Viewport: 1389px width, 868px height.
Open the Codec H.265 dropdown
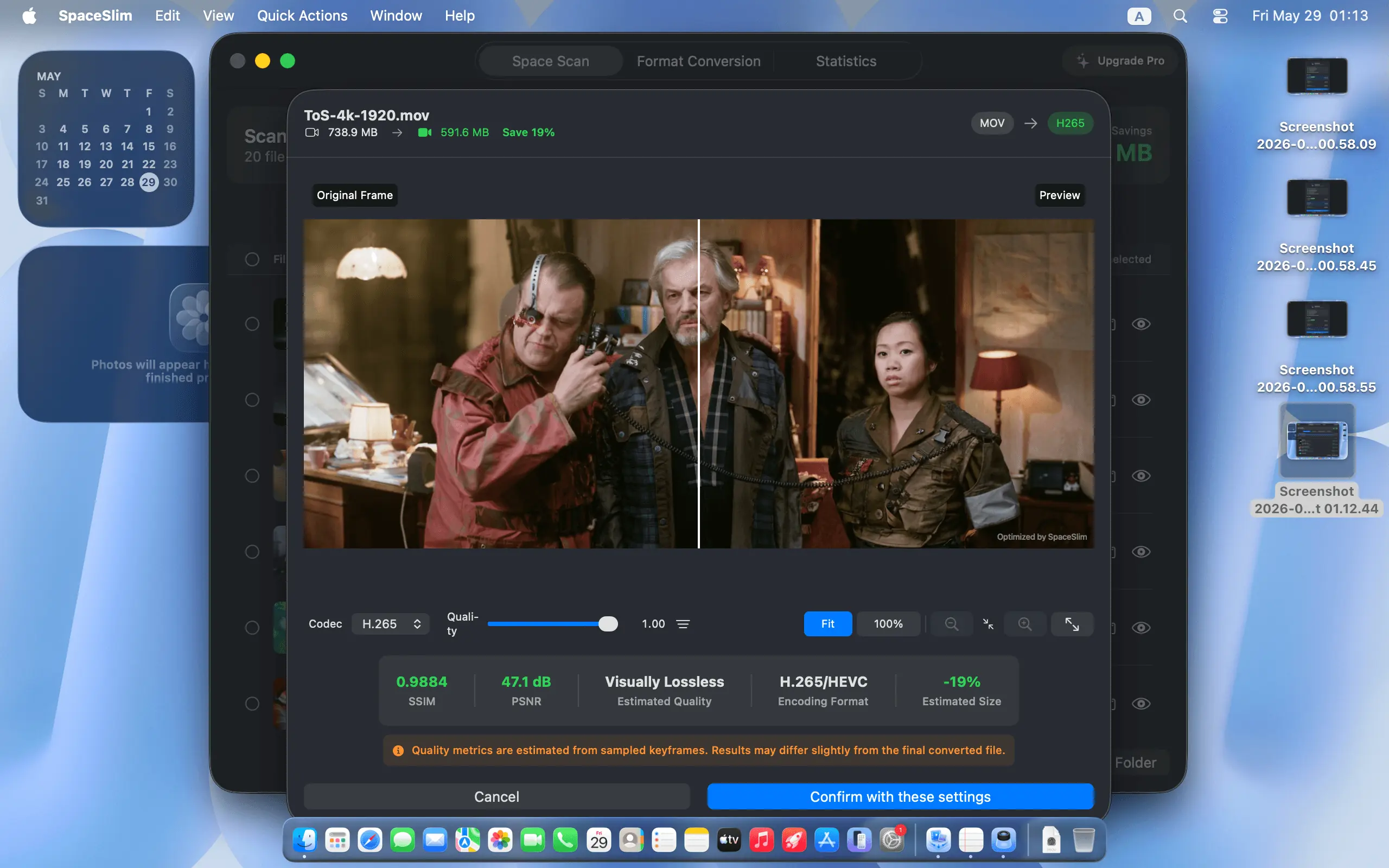click(391, 623)
